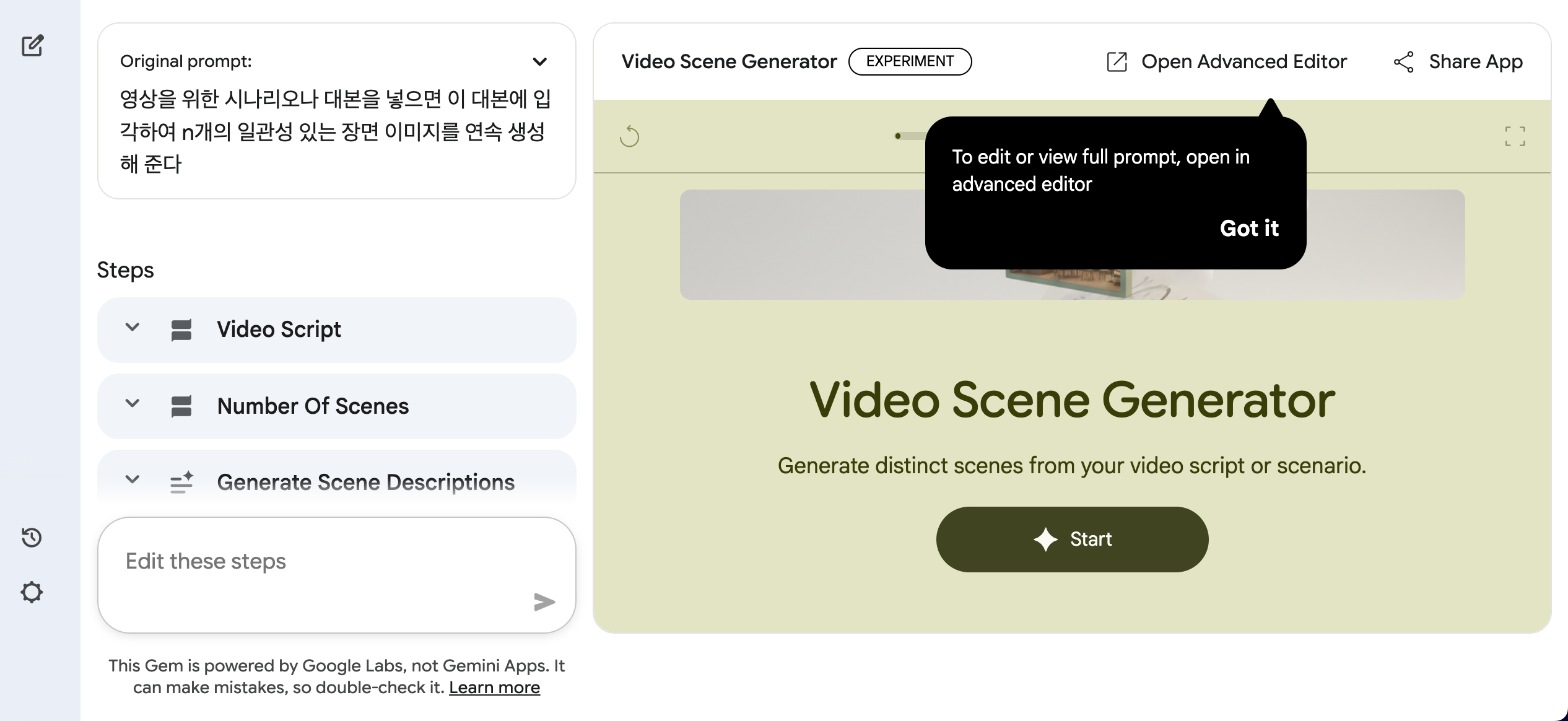1568x721 pixels.
Task: Reset preview using the refresh icon
Action: click(630, 136)
